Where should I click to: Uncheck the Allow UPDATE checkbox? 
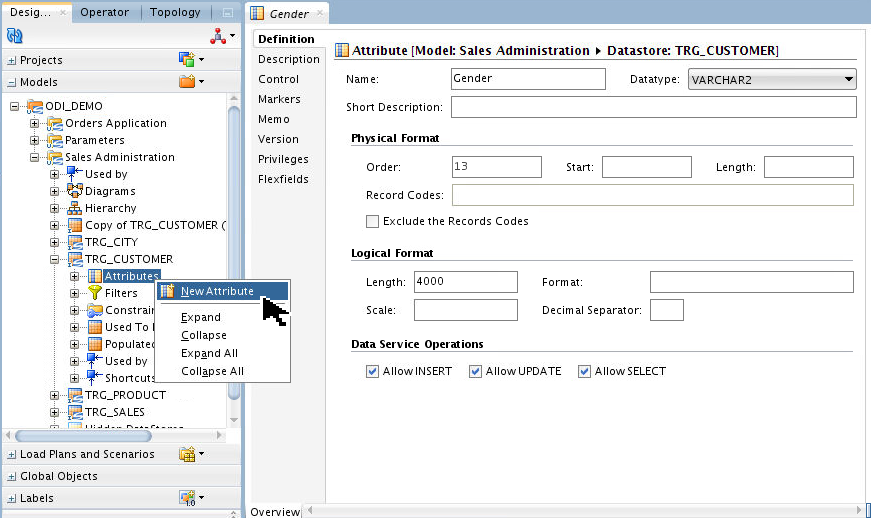[475, 371]
